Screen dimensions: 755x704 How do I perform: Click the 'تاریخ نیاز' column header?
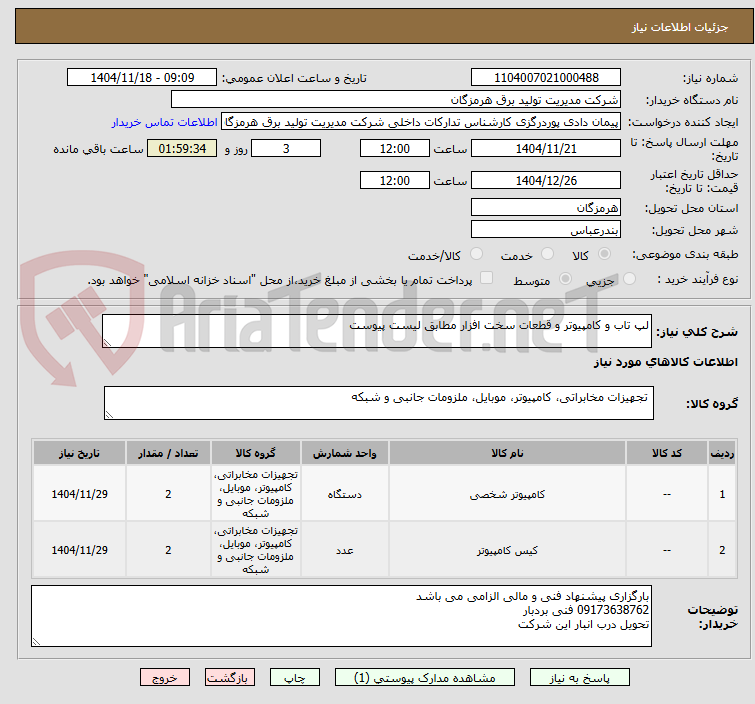[79, 453]
